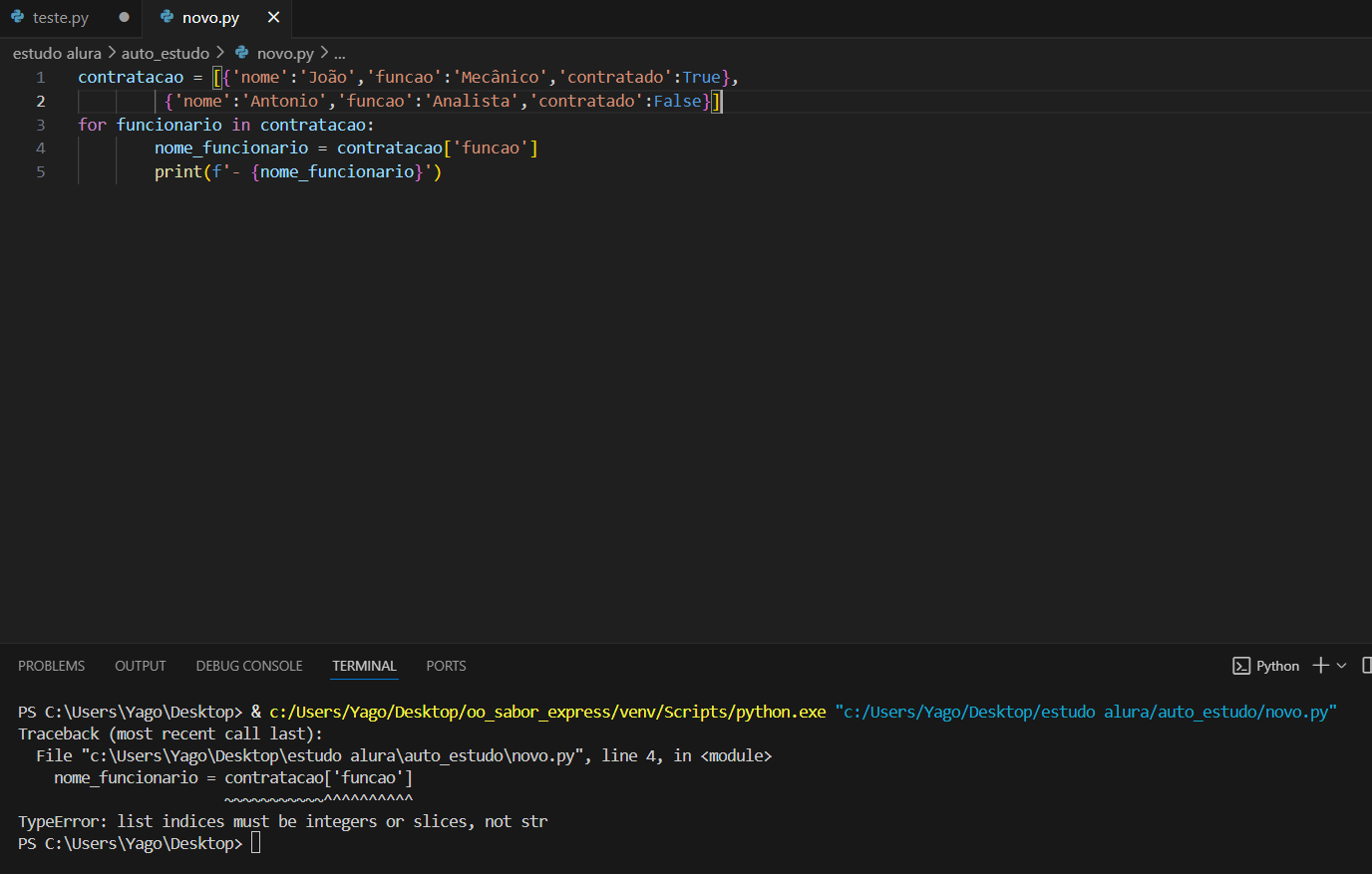
Task: Click the print statement on line 5
Action: pos(298,171)
